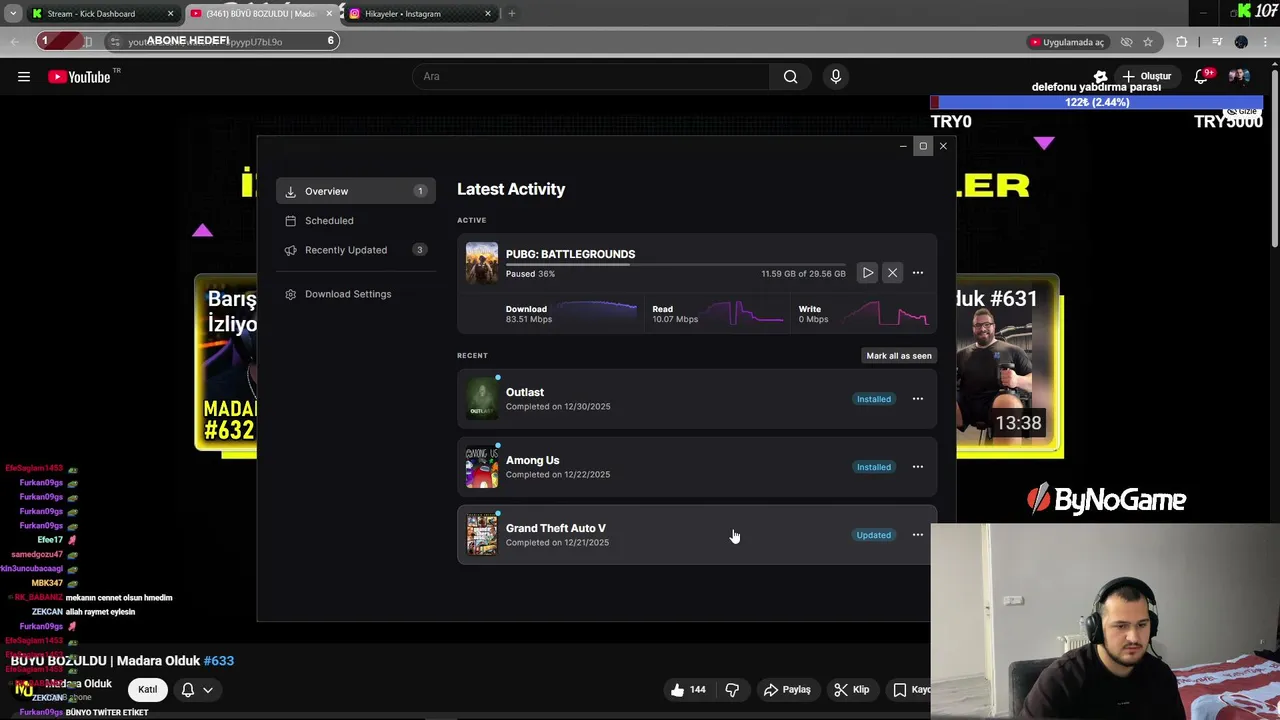Open the MADARA #632 video card on the left
Screen dimensions: 1280x720
click(227, 362)
